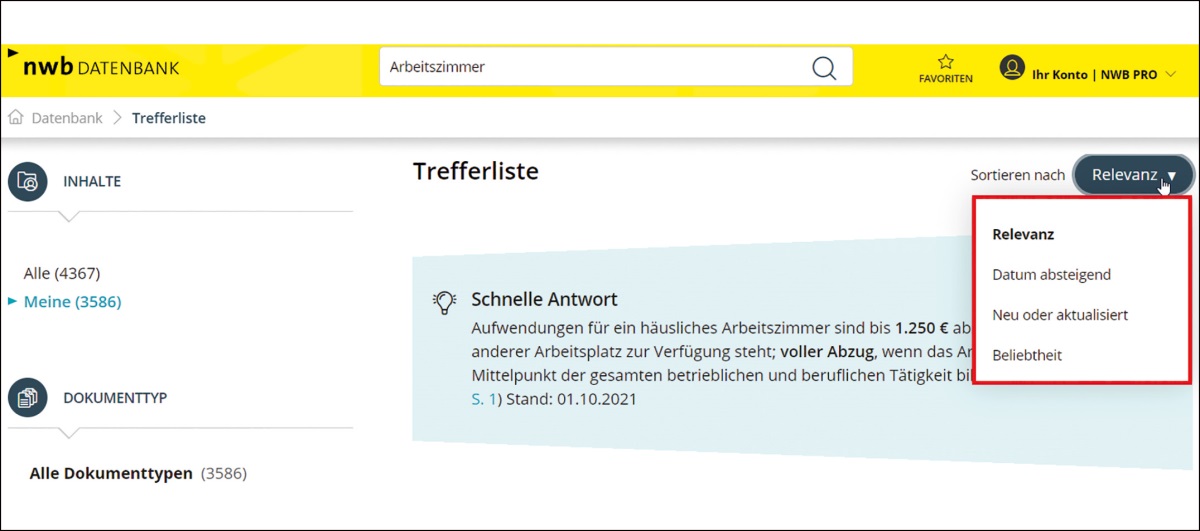Click the Dokumenttyp documents icon
The height and width of the screenshot is (531, 1200).
coord(28,398)
